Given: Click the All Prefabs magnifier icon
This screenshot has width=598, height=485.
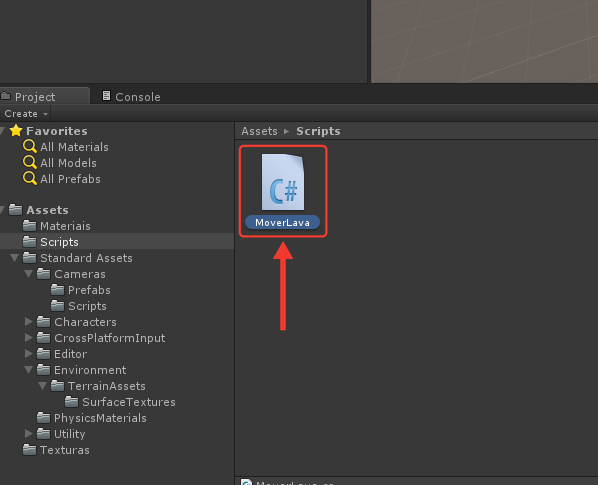Looking at the screenshot, I should tap(30, 179).
